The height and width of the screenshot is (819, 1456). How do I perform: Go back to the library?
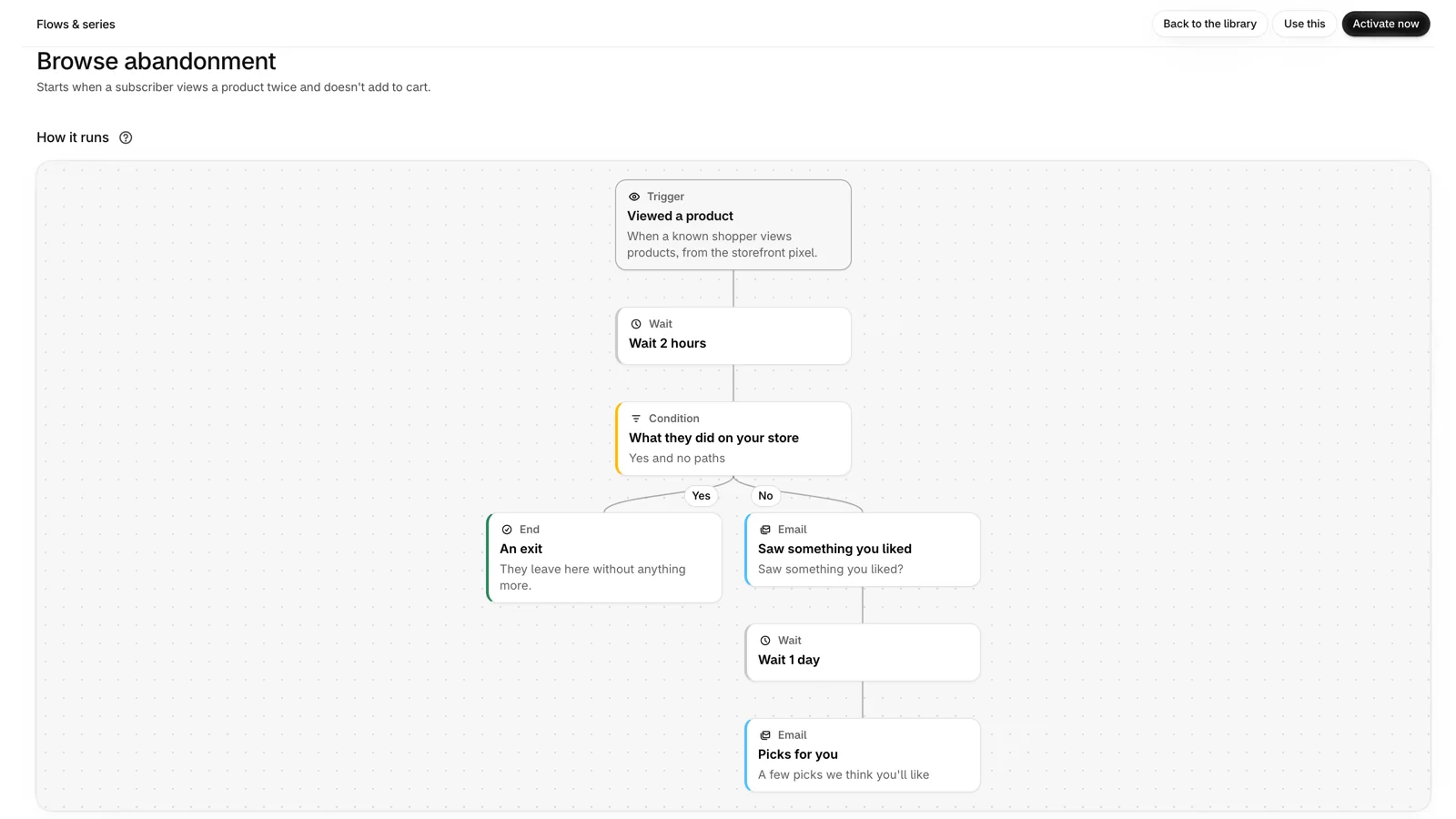[1209, 24]
